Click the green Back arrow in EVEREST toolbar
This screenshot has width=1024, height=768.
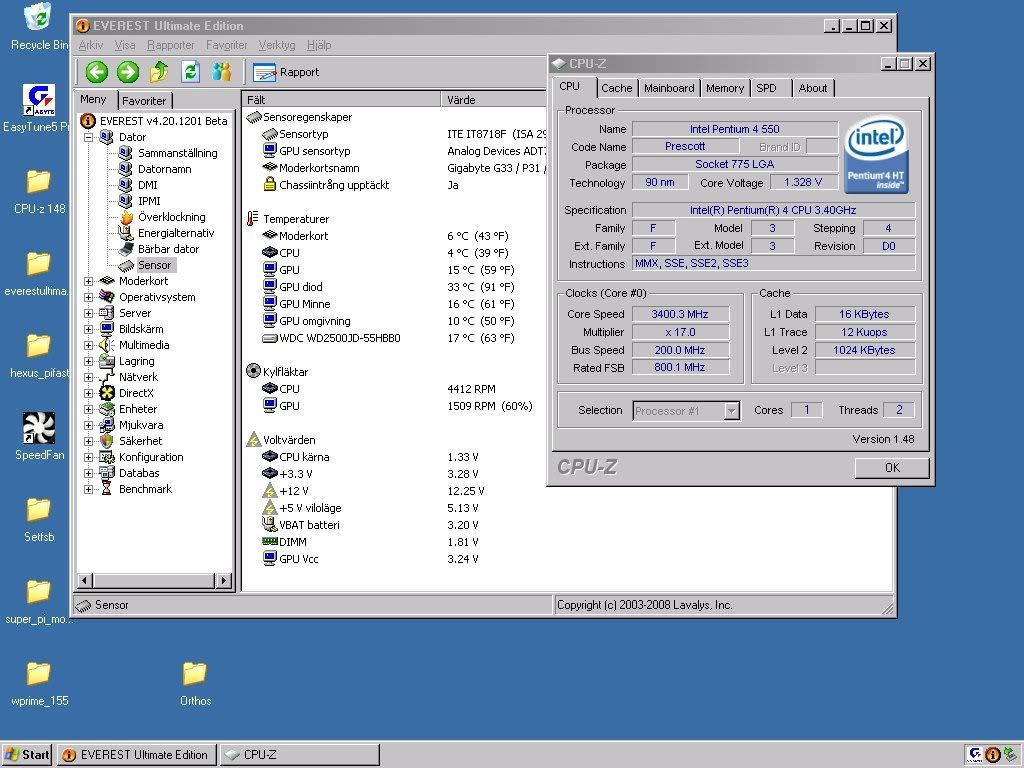pyautogui.click(x=96, y=72)
